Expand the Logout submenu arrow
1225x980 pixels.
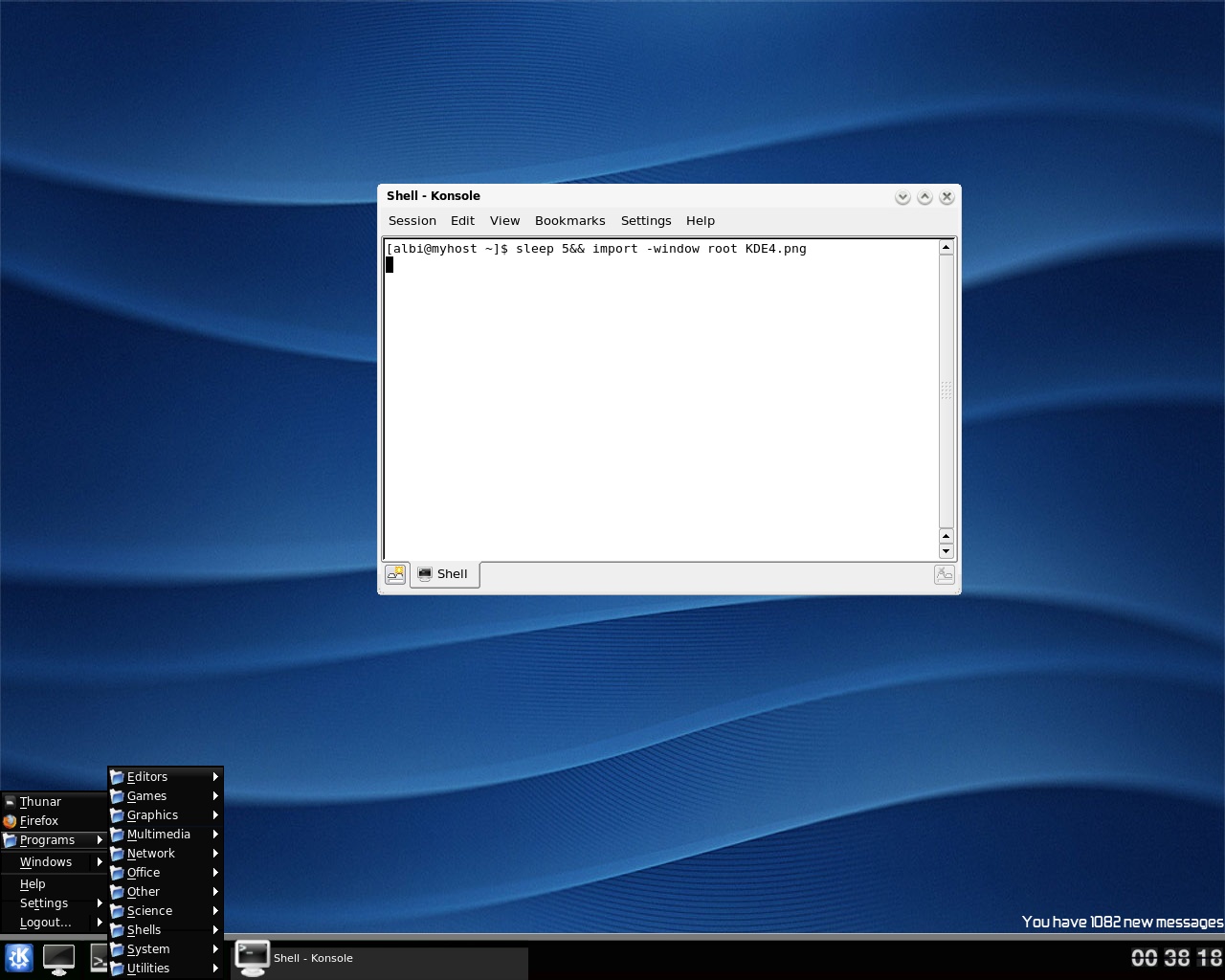(100, 923)
